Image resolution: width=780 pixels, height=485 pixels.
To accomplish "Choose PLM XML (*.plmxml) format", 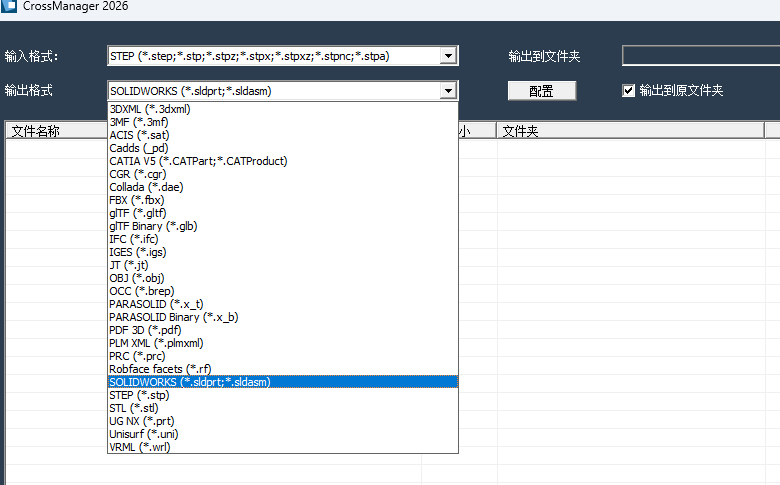I will click(x=283, y=343).
